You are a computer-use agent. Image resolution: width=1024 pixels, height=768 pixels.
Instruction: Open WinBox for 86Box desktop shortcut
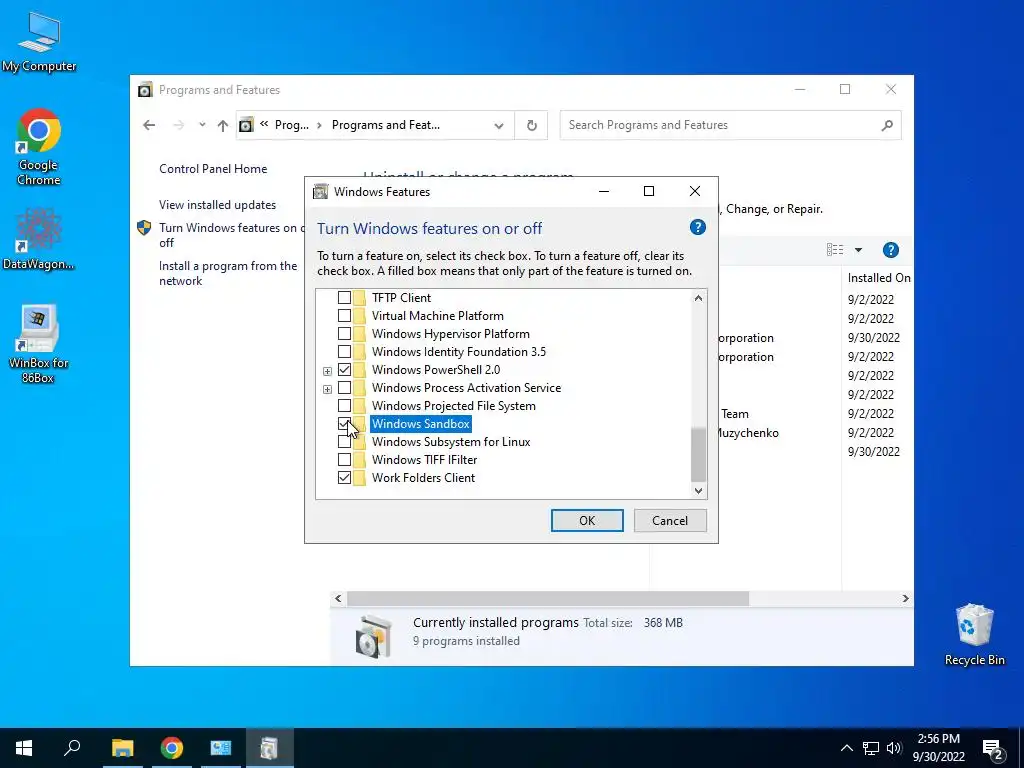click(39, 344)
